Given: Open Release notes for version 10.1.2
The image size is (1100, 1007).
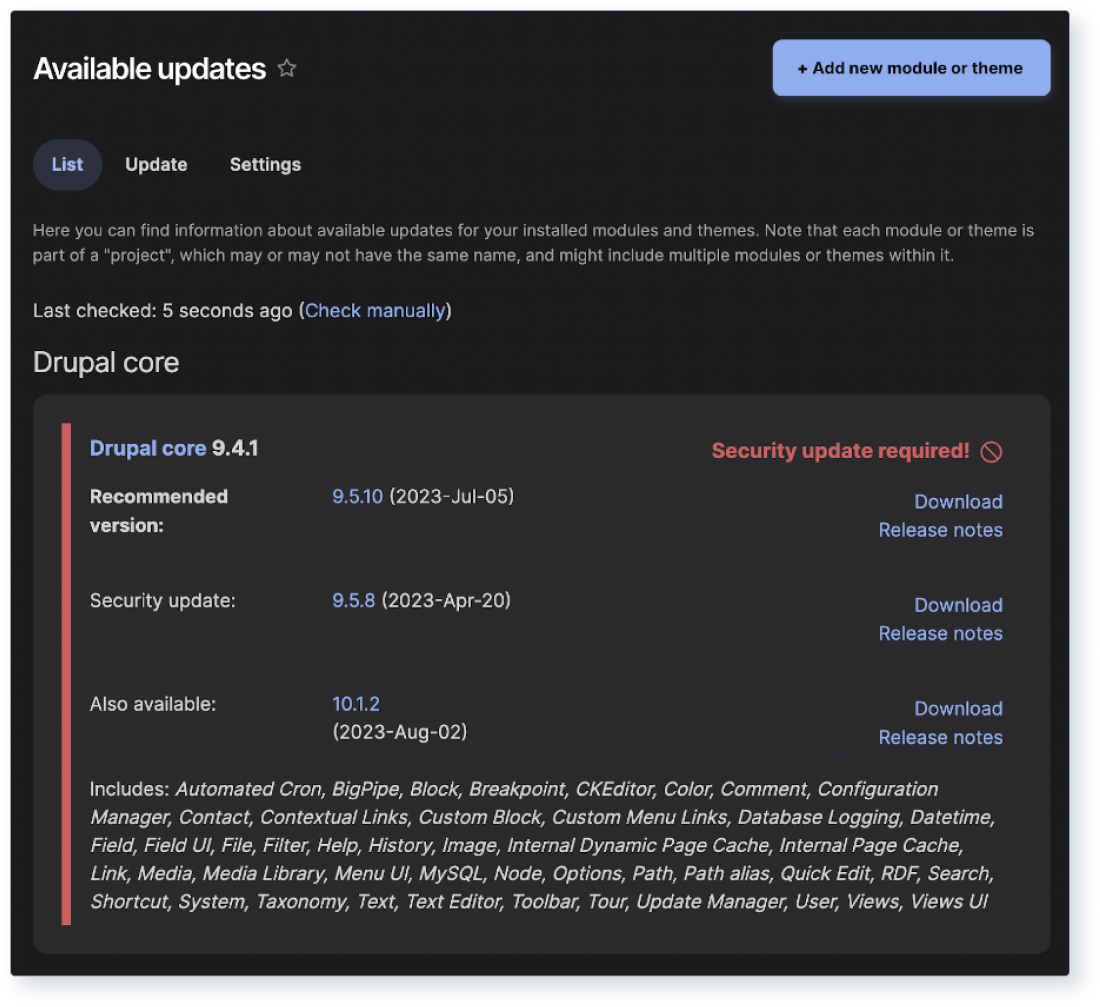Looking at the screenshot, I should click(x=940, y=737).
